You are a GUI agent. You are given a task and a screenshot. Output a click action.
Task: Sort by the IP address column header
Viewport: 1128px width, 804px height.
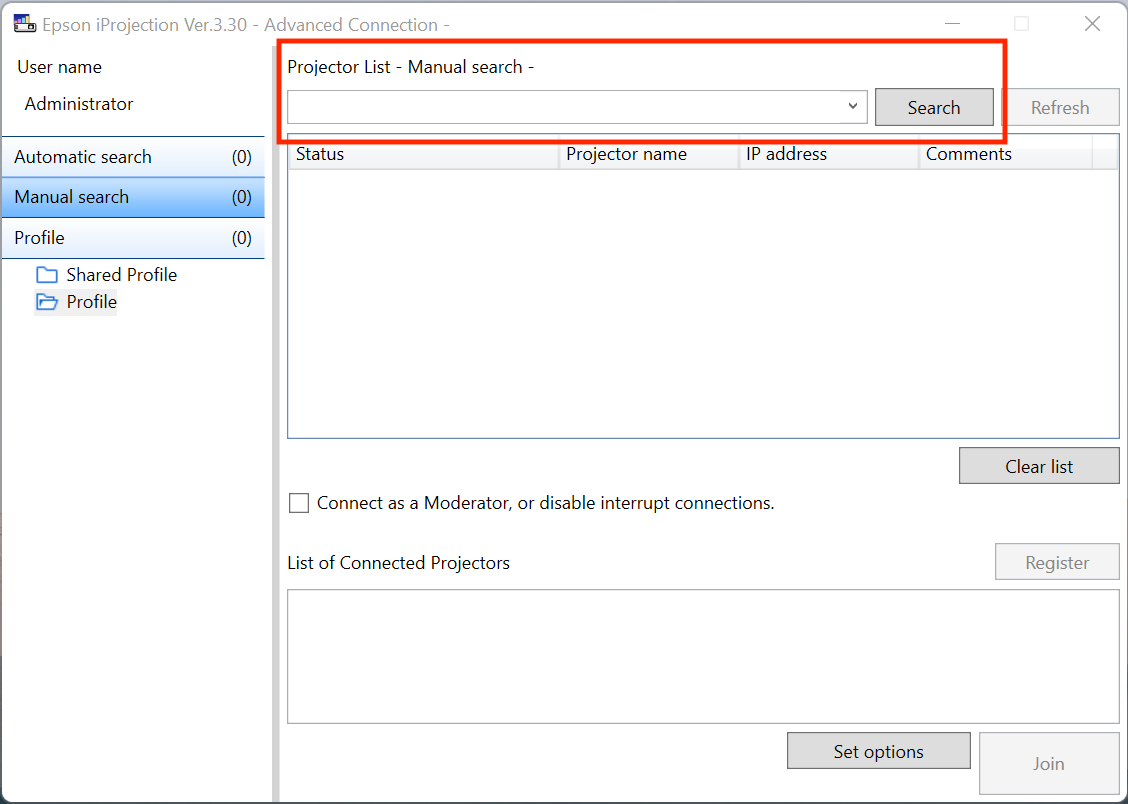(829, 154)
